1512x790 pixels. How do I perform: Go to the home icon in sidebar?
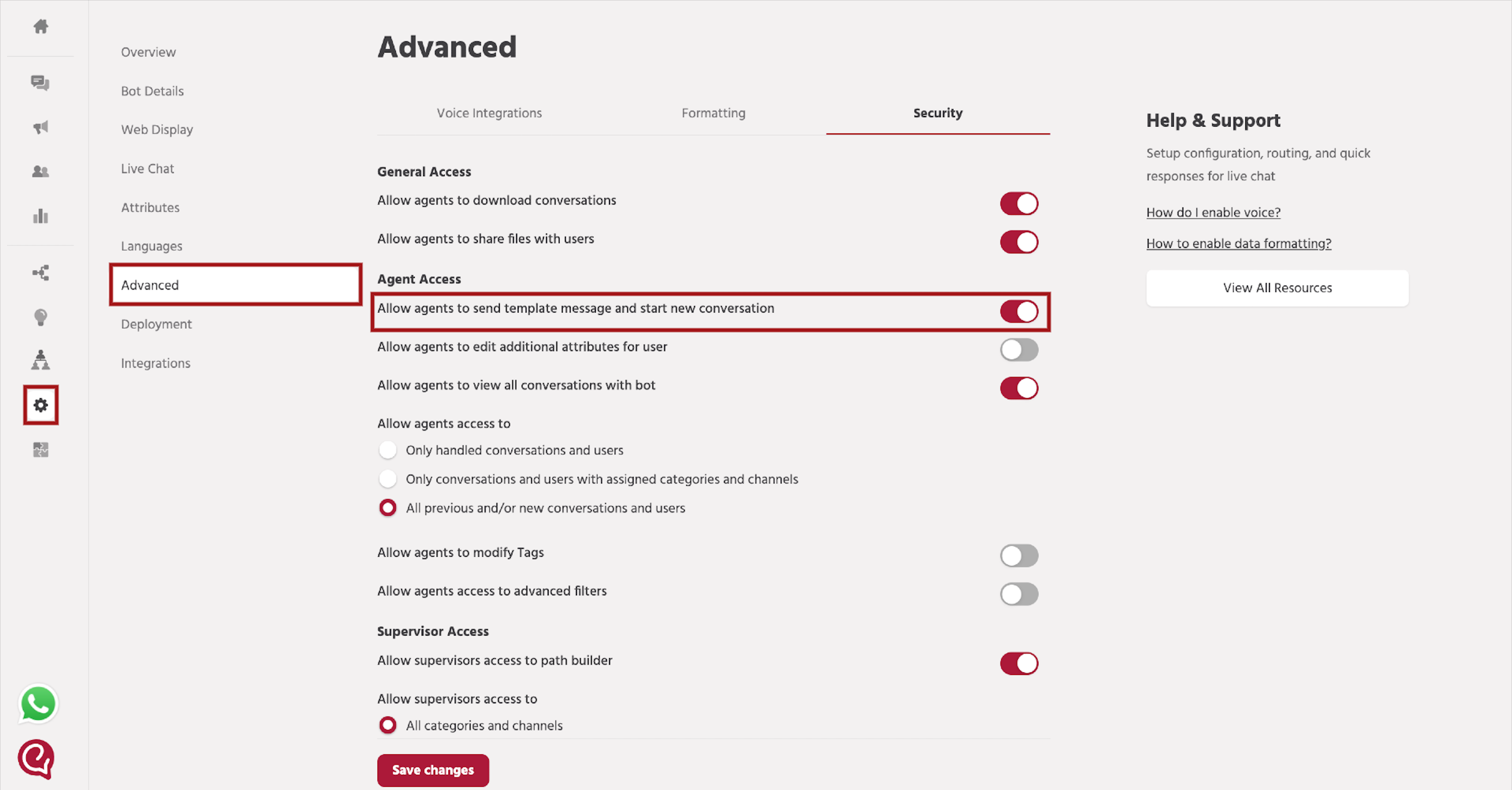[40, 26]
